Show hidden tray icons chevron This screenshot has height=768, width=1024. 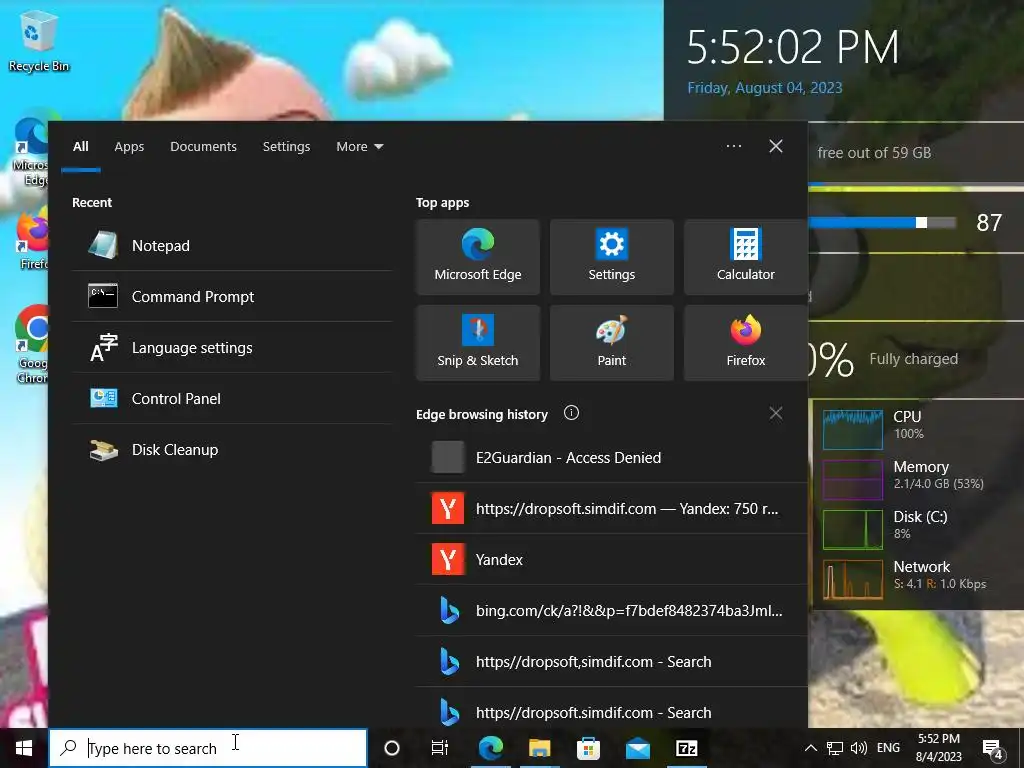(x=810, y=748)
